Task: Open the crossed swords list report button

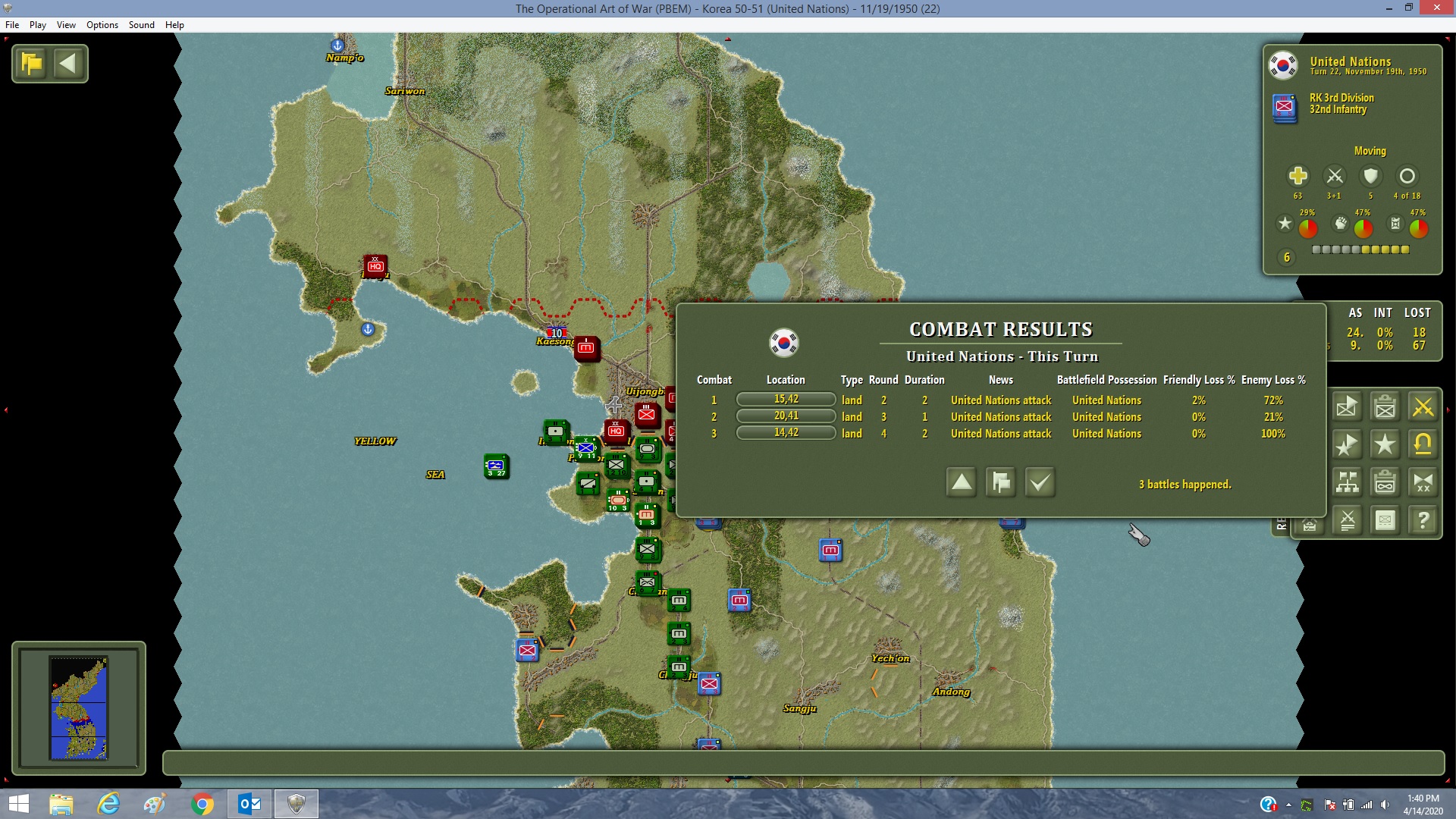Action: click(1347, 521)
